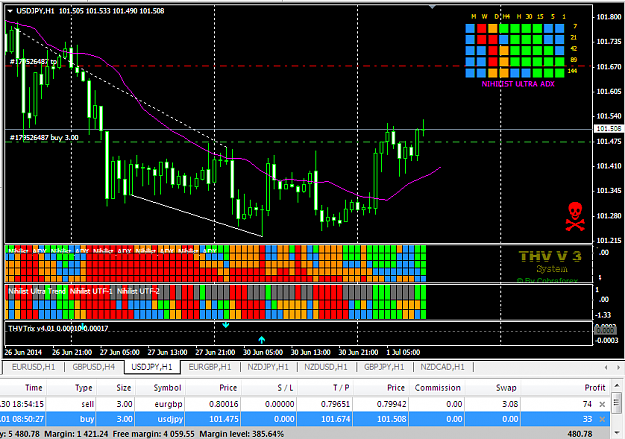Sort orders by the Size column header
The image size is (625, 439).
[x=124, y=388]
